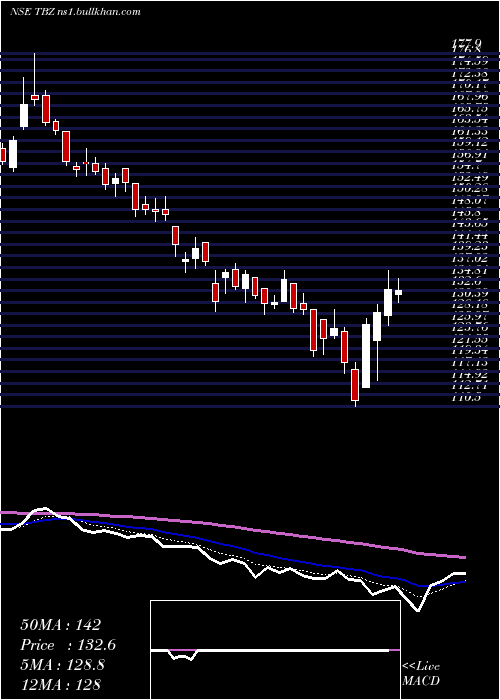This screenshot has width=500, height=700.
Task: Click the 121.55 price axis label
Action: pyautogui.click(x=470, y=340)
